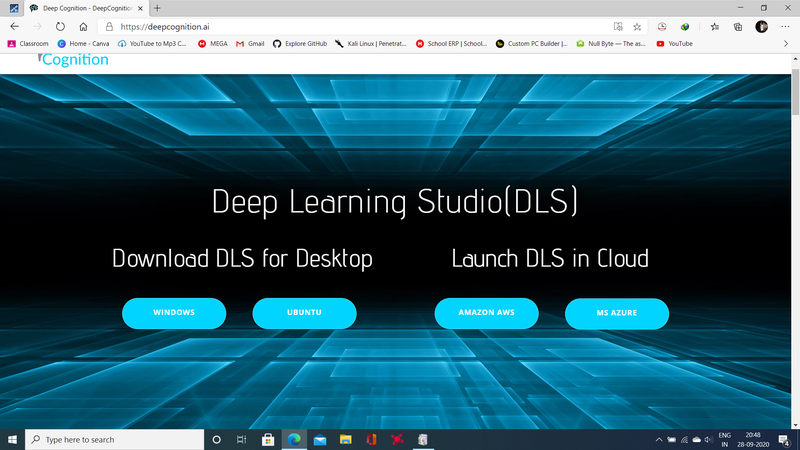
Task: Switch to Edge on taskbar
Action: [x=294, y=439]
